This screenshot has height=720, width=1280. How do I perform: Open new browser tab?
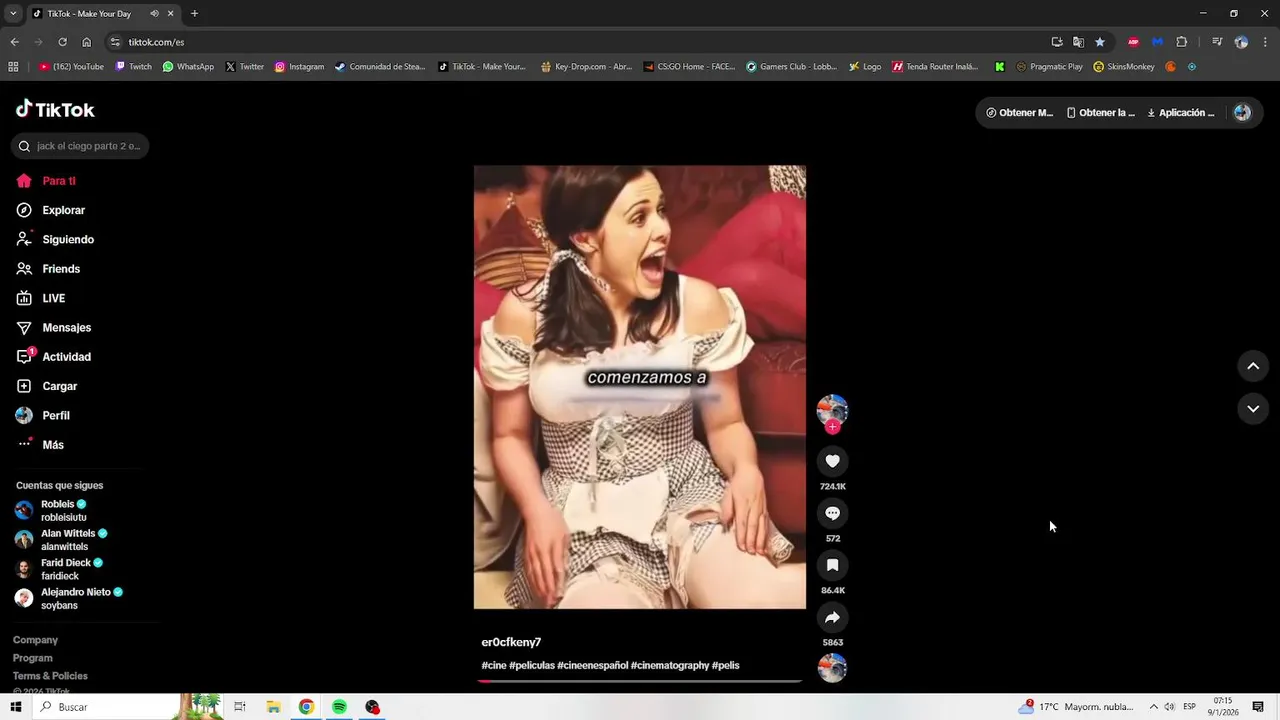(x=194, y=14)
